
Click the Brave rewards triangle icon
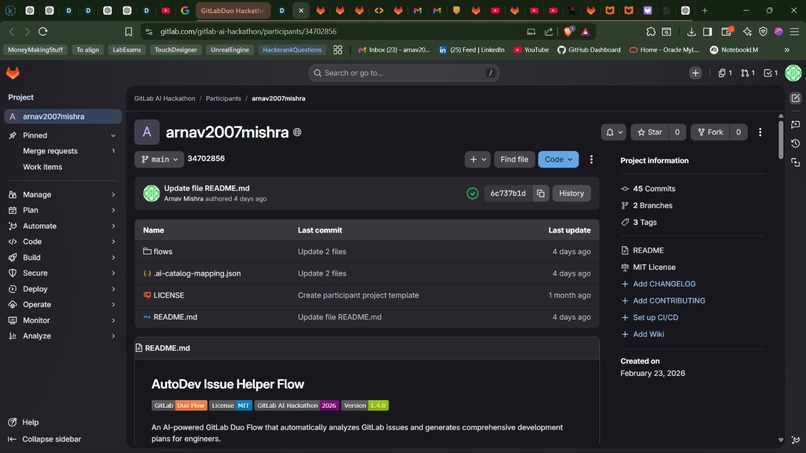pos(585,31)
